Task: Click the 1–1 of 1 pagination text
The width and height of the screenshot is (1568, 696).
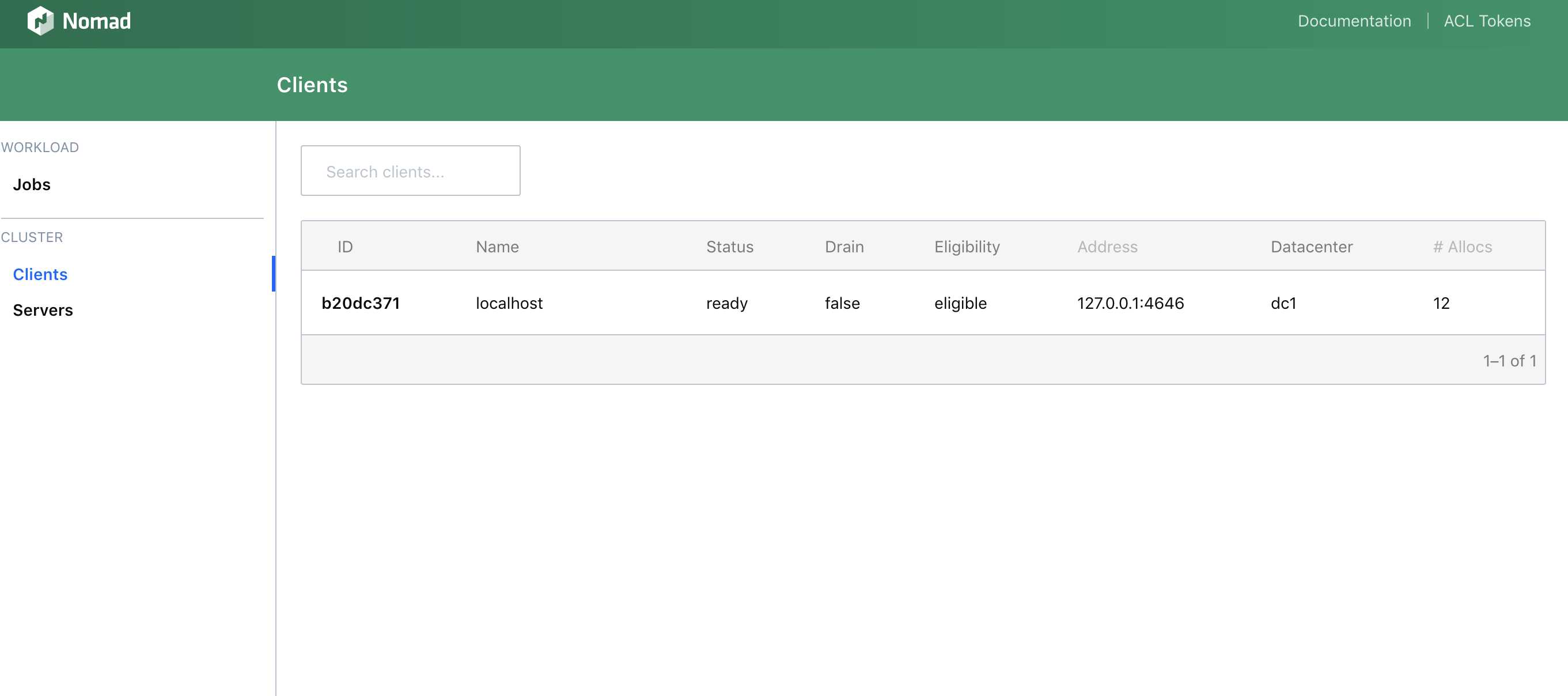Action: click(1509, 361)
